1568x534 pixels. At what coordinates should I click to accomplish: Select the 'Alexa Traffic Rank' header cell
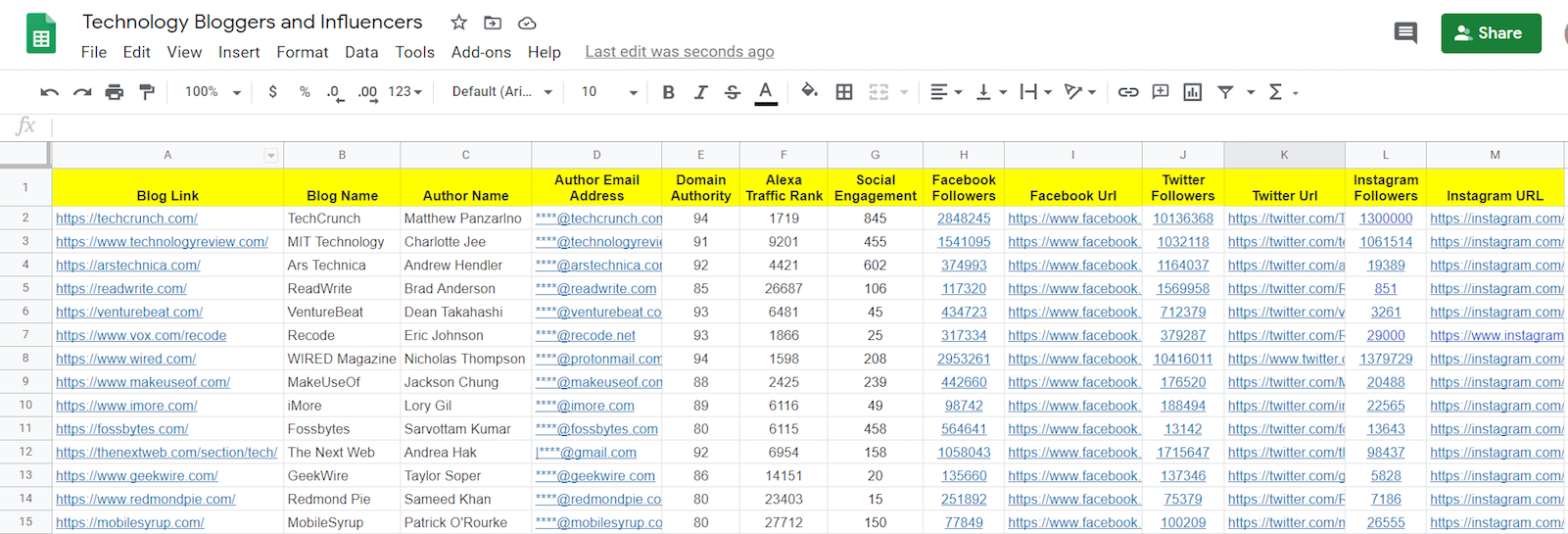pyautogui.click(x=784, y=187)
